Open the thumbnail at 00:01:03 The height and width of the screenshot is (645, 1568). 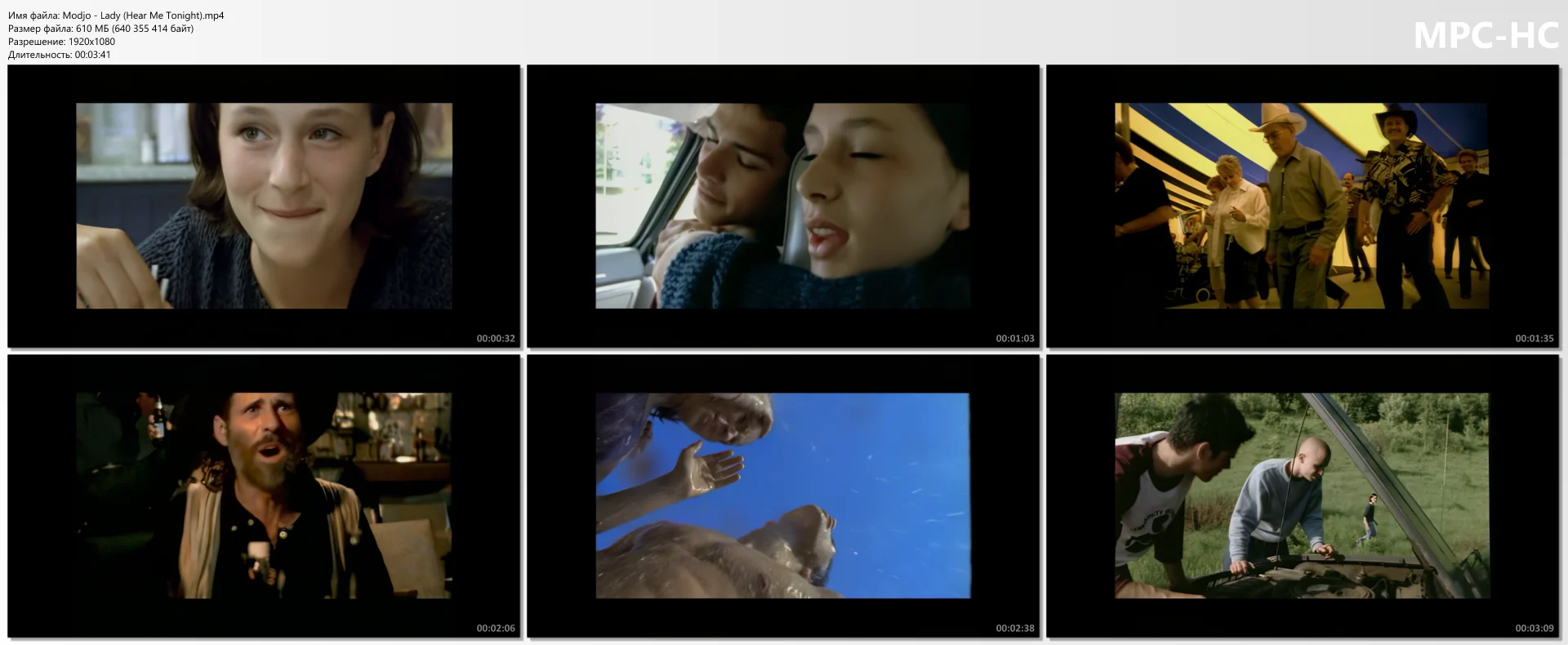tap(783, 206)
